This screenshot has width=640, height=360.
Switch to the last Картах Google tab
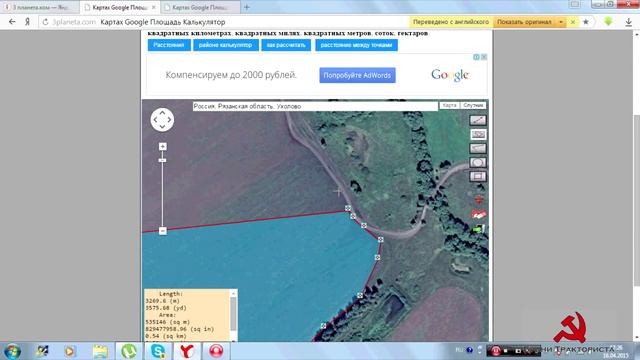coord(200,7)
